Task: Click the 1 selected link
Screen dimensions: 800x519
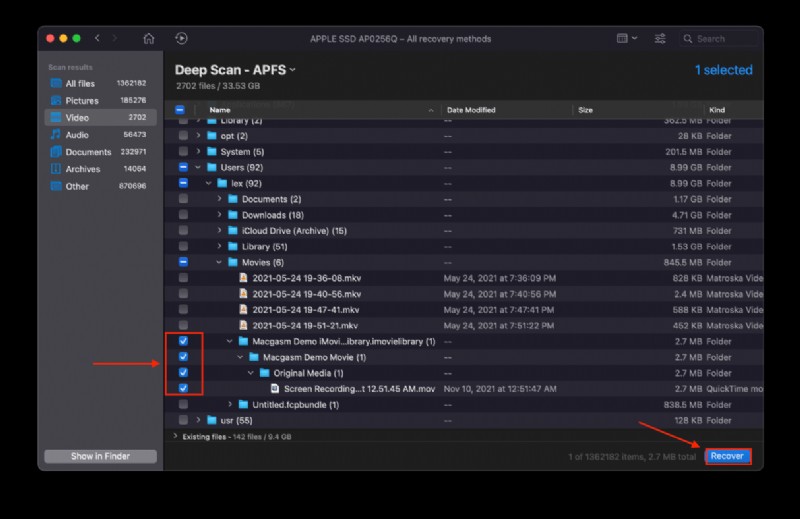Action: point(723,70)
